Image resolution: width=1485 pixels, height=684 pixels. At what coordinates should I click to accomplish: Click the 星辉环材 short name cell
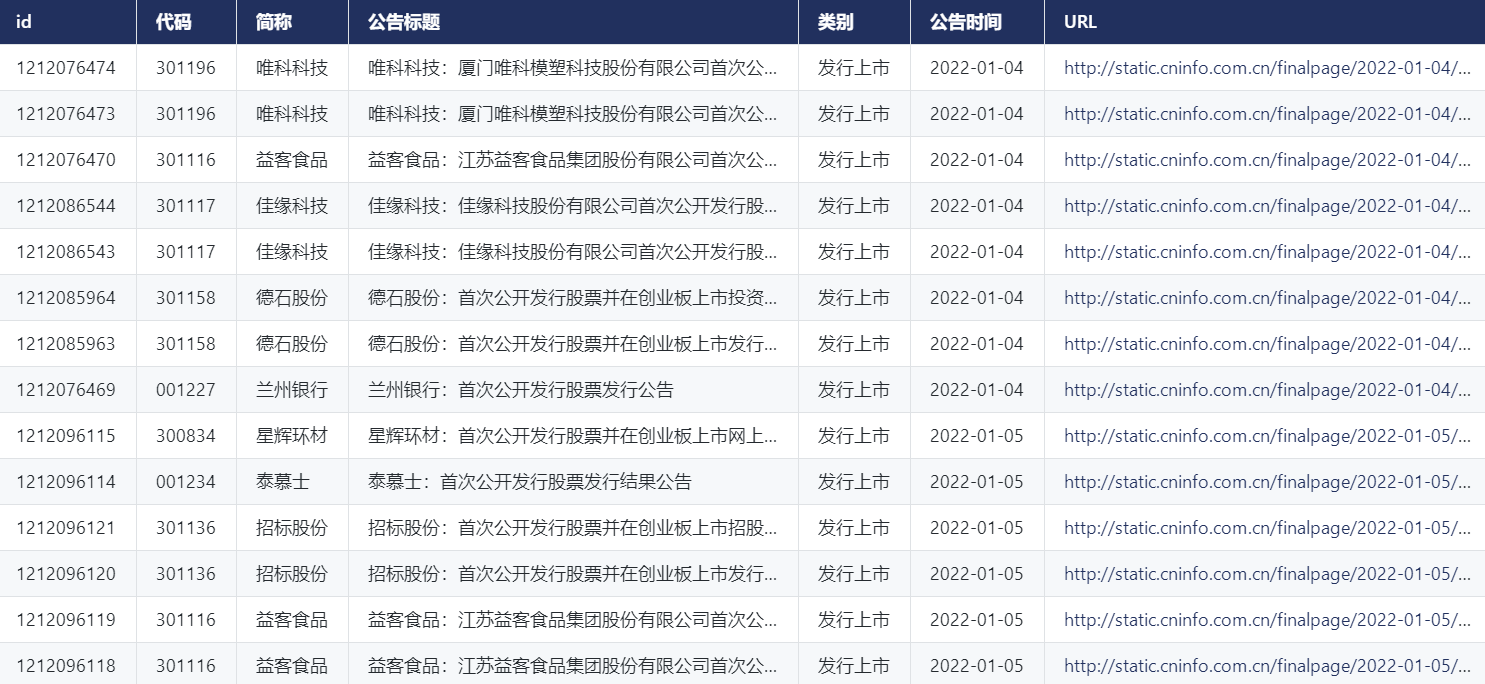292,436
